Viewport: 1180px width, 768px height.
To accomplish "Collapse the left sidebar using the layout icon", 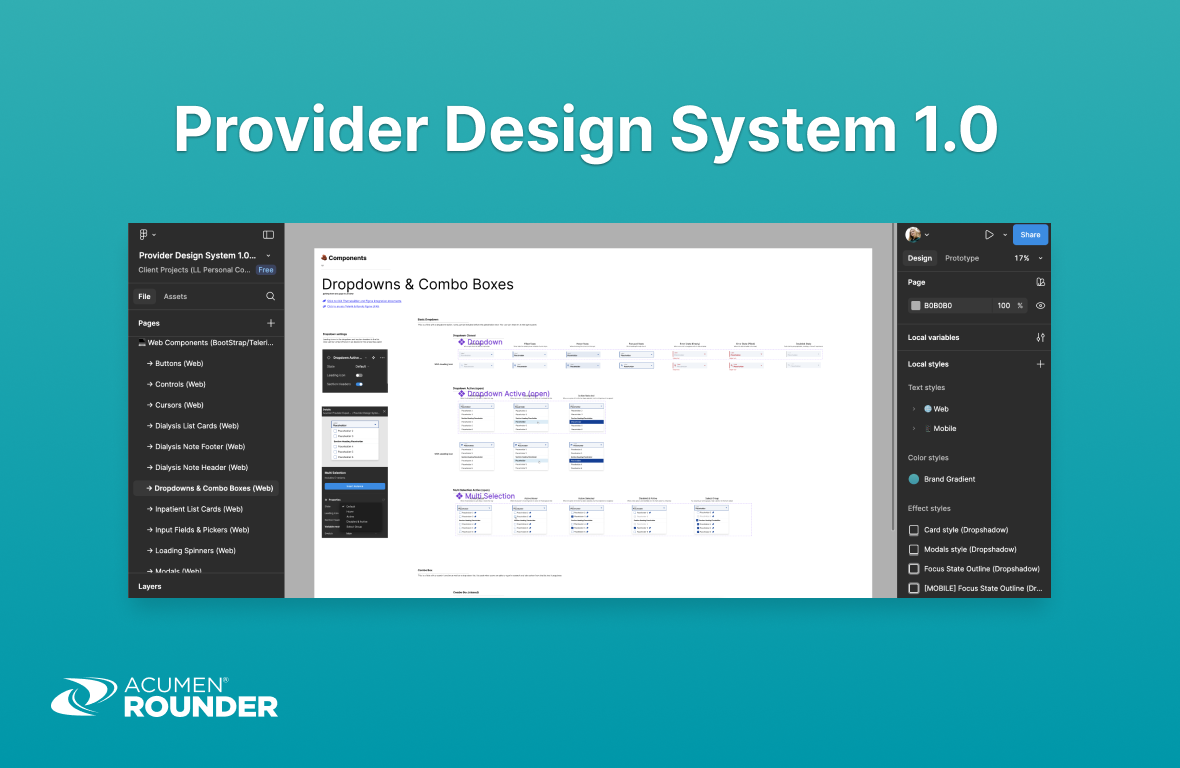I will (x=268, y=234).
